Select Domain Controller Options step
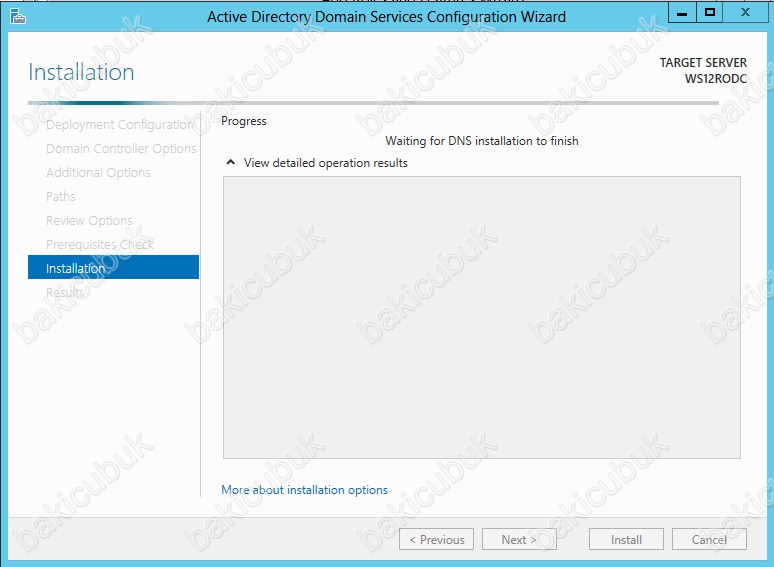The height and width of the screenshot is (567, 774). 121,149
